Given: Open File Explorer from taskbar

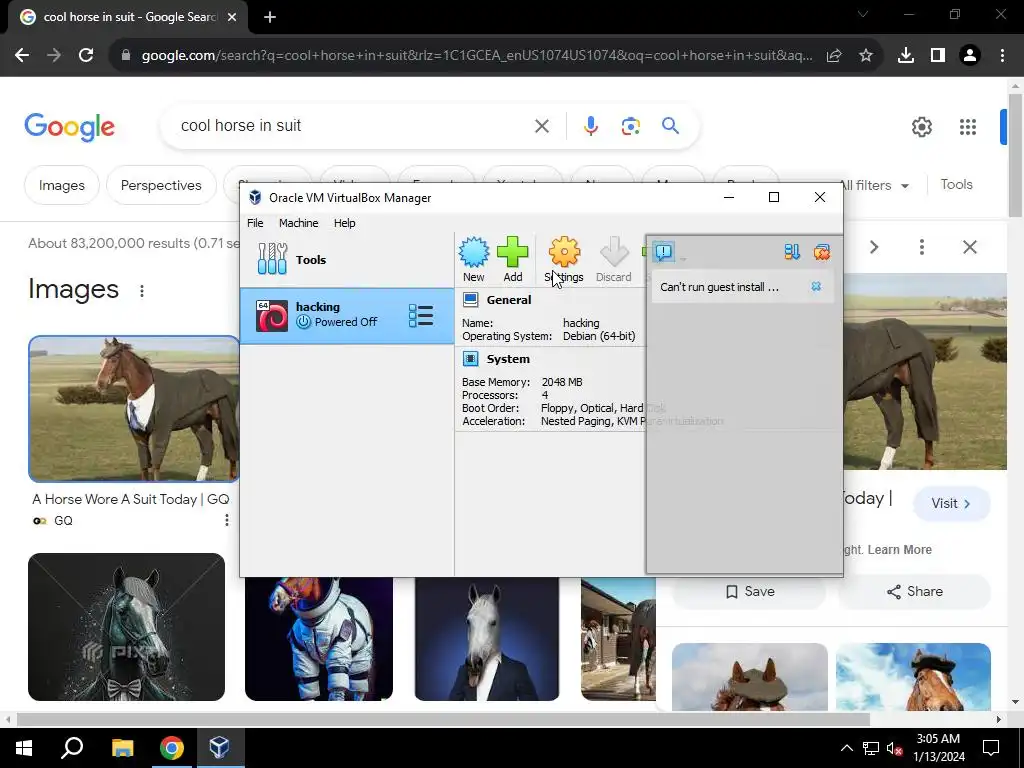Looking at the screenshot, I should (x=122, y=748).
